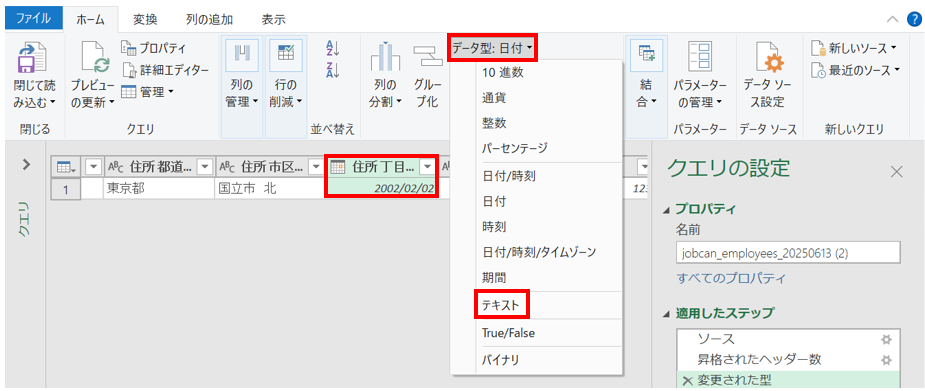925x391 pixels.
Task: Choose テキスト data type
Action: coord(500,305)
